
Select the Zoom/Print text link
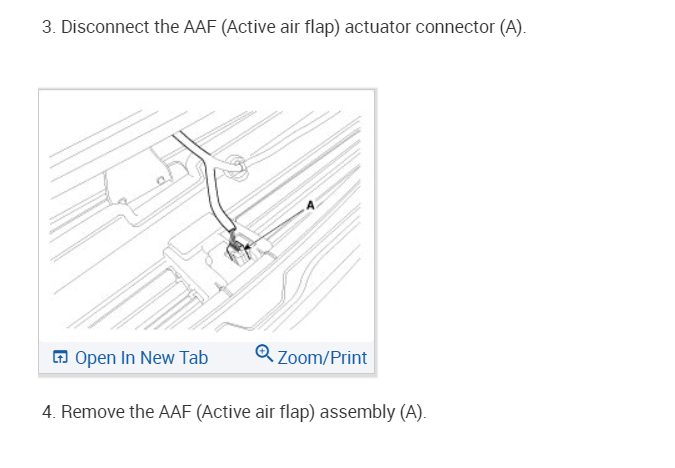pos(322,357)
